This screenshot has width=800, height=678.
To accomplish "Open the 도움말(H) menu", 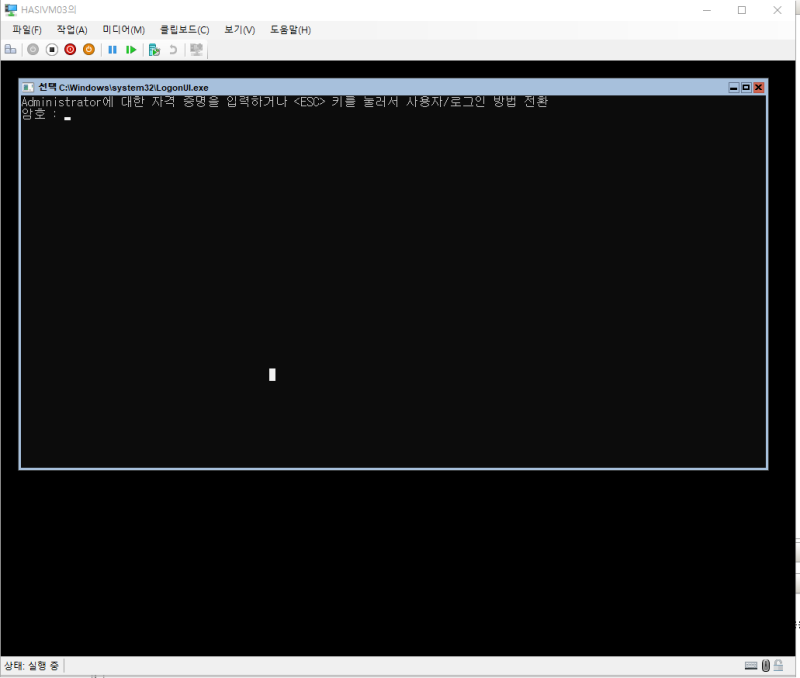I will [290, 30].
